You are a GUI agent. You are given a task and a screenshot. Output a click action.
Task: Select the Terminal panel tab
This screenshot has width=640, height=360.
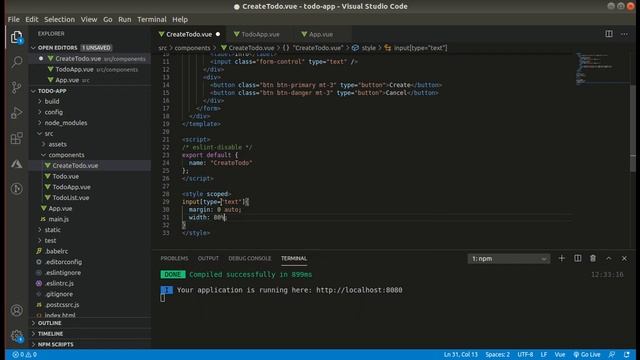tap(294, 258)
